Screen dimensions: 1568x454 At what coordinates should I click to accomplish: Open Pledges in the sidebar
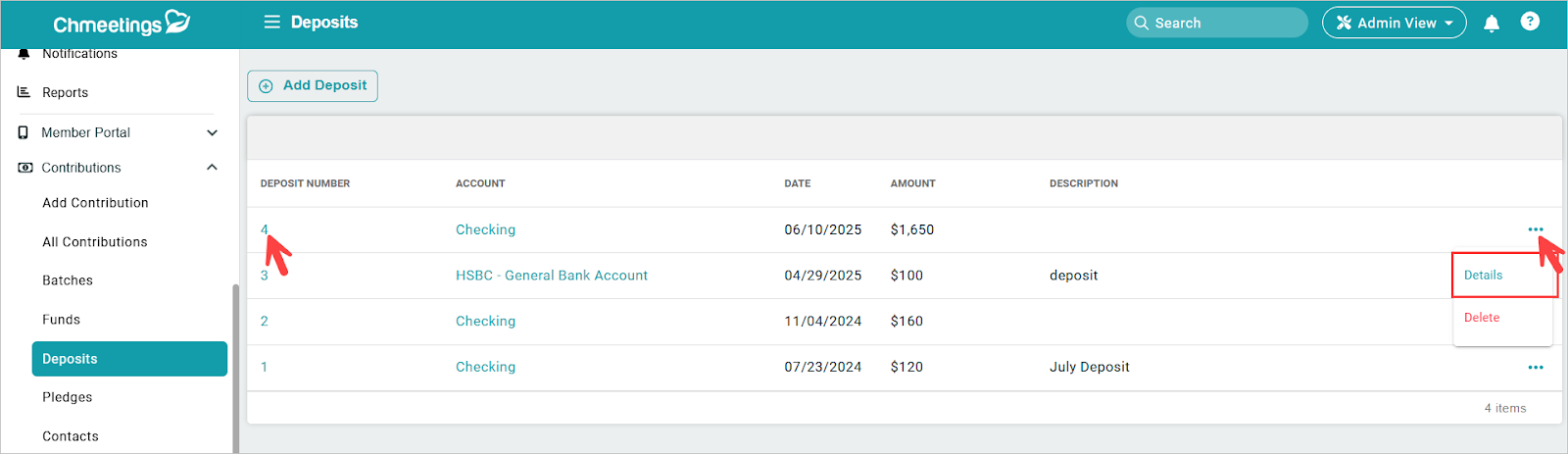68,397
